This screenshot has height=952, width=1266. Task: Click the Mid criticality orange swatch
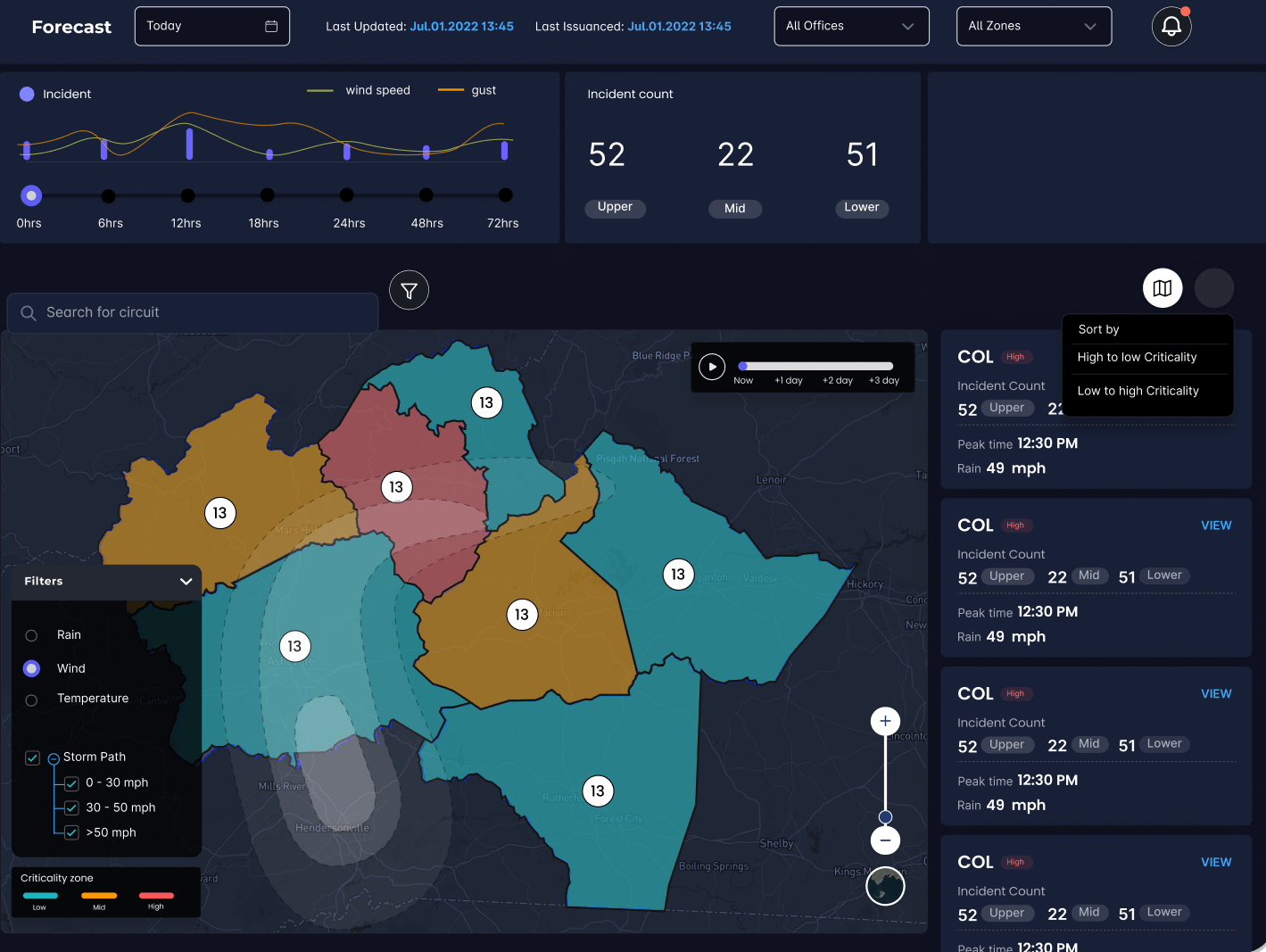click(x=99, y=895)
